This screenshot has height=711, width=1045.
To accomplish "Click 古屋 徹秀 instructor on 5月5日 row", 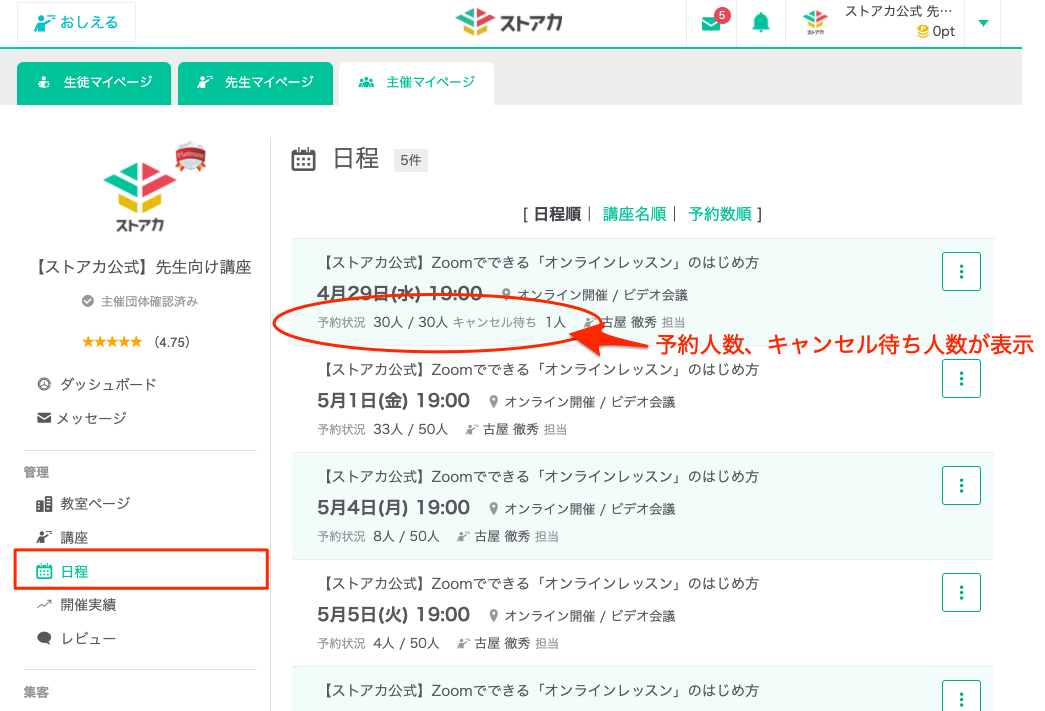I will click(502, 644).
